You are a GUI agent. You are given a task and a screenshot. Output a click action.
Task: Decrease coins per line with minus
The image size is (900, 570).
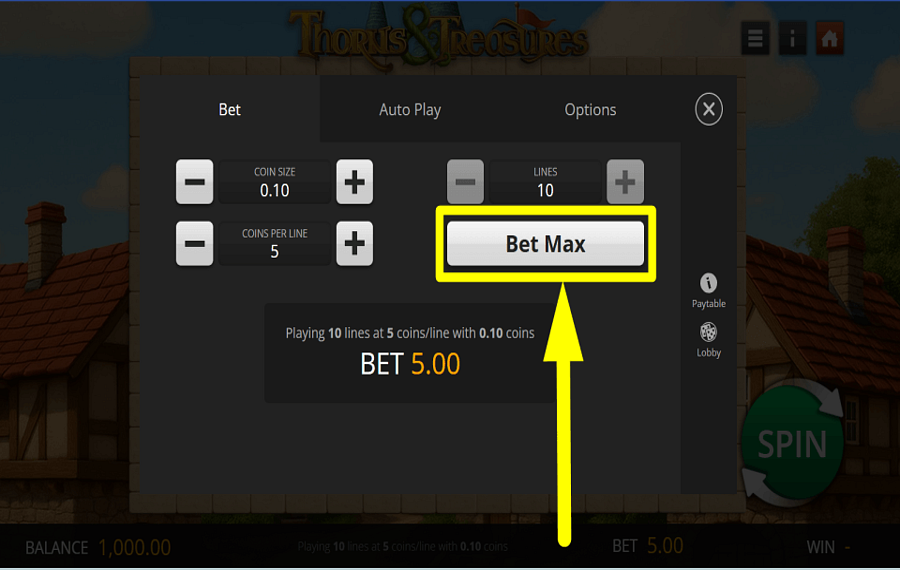pos(195,243)
